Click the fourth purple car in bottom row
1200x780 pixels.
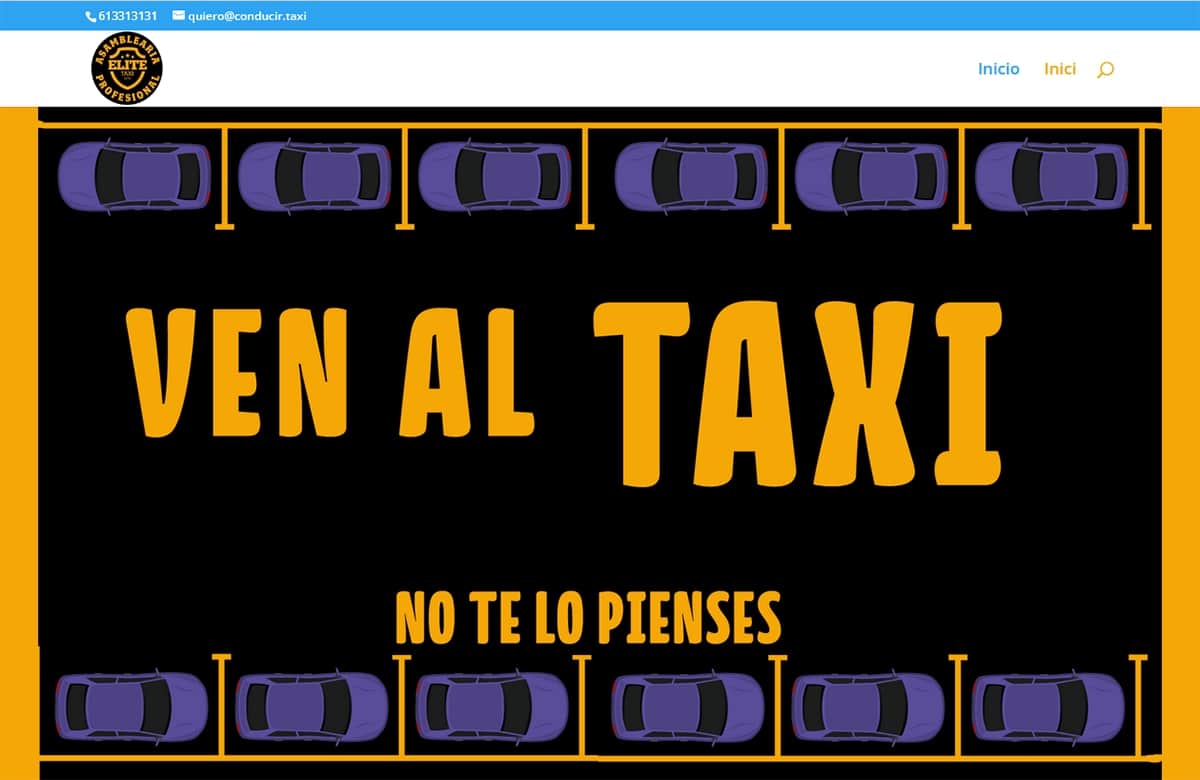[x=687, y=707]
